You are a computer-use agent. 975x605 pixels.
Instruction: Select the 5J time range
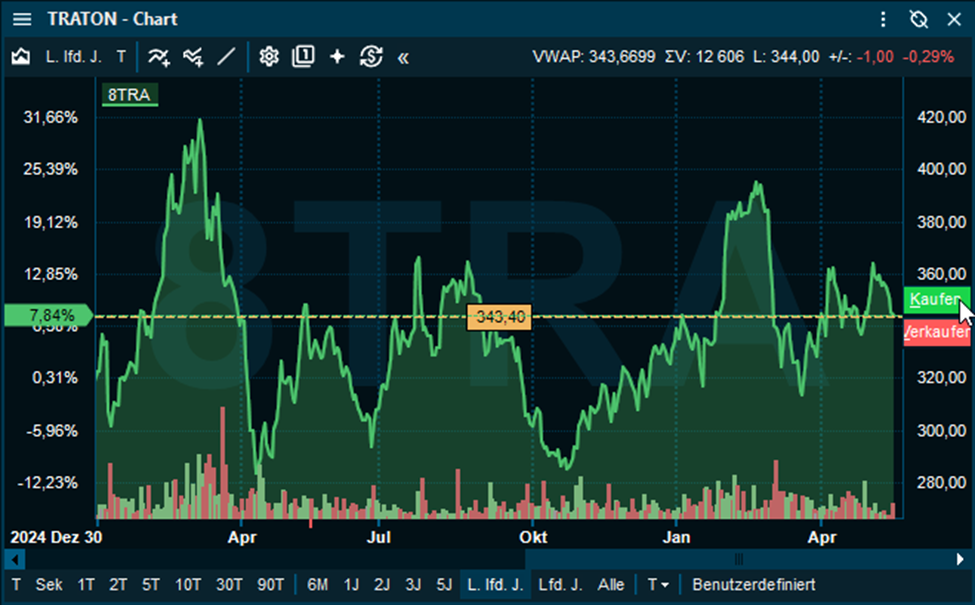click(444, 585)
